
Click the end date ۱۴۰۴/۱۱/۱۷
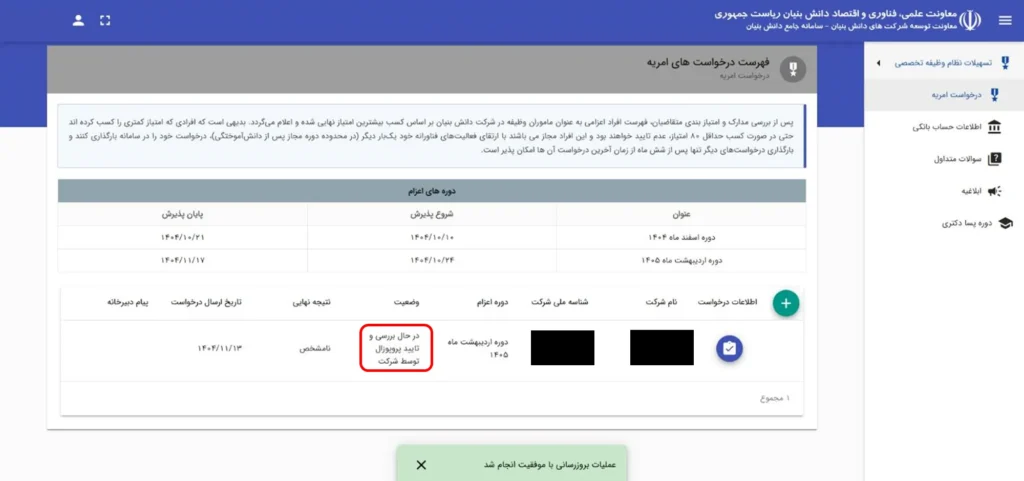[183, 260]
